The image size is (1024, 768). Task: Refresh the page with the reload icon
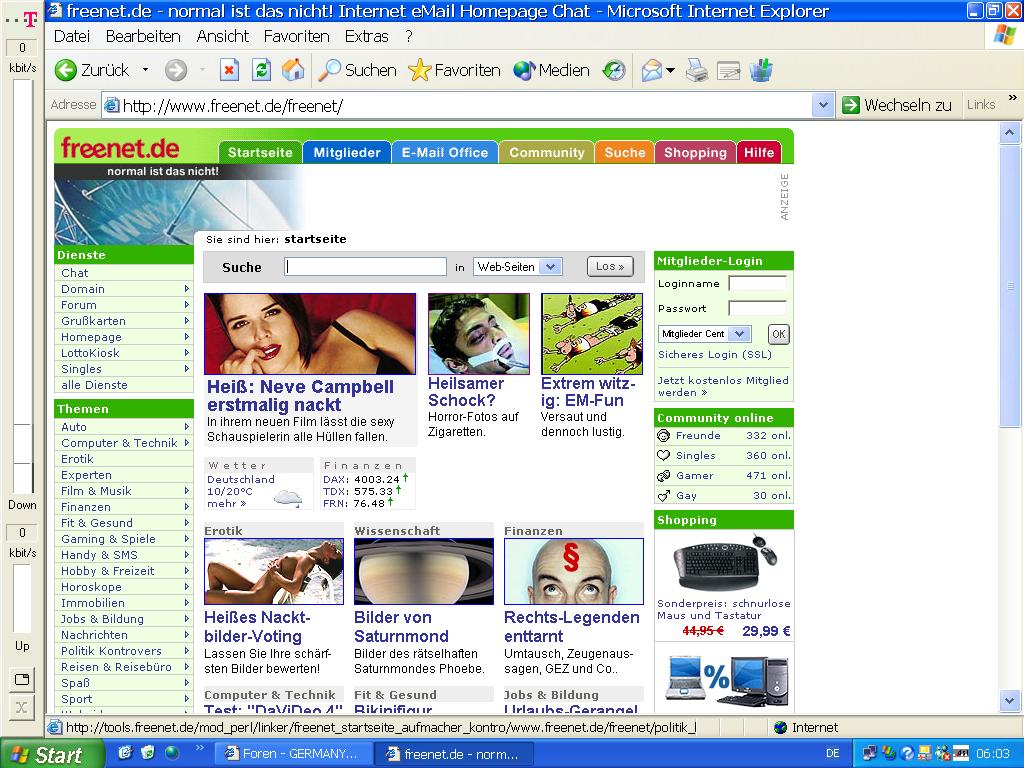(x=261, y=70)
